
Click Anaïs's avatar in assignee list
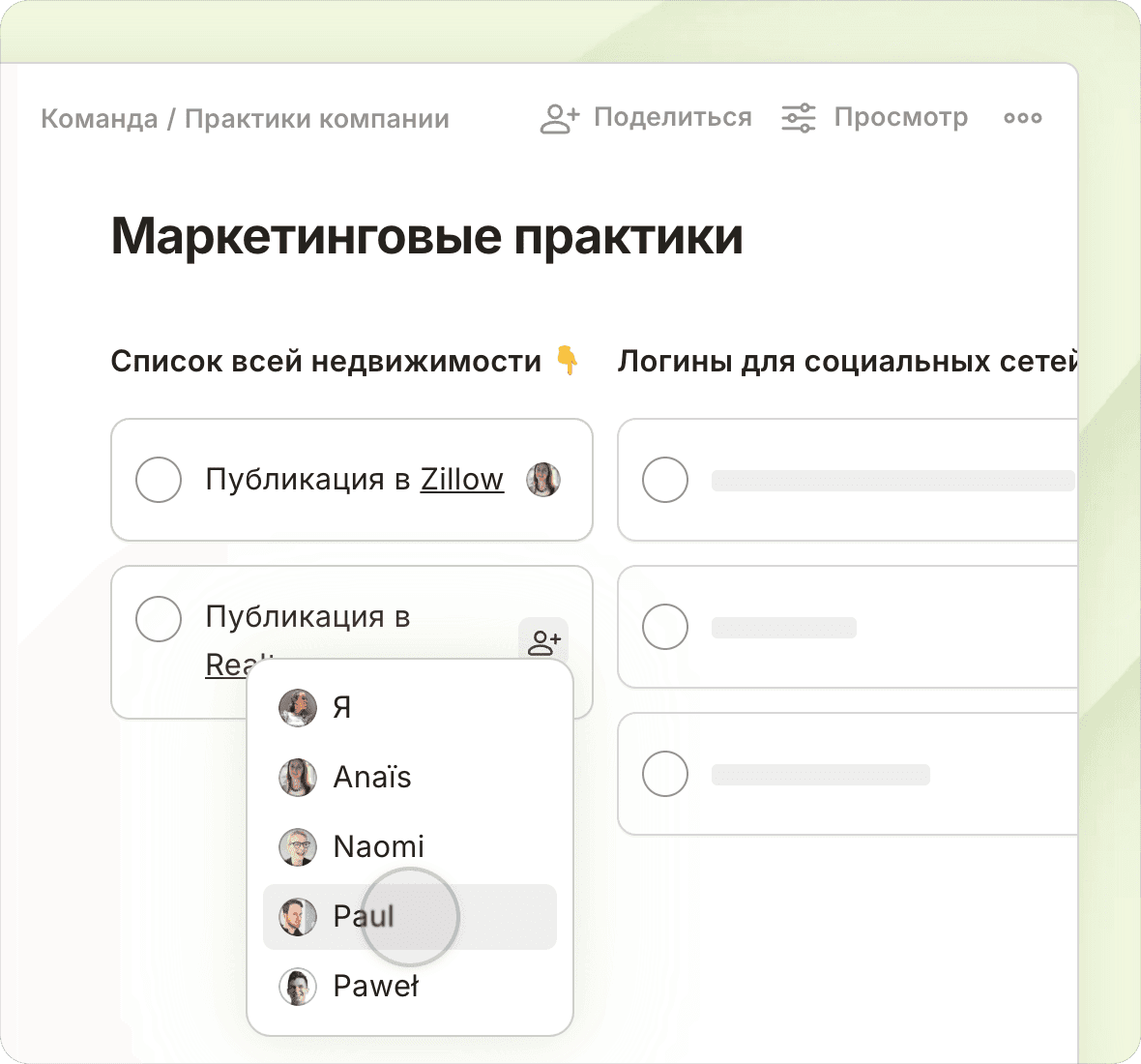298,777
